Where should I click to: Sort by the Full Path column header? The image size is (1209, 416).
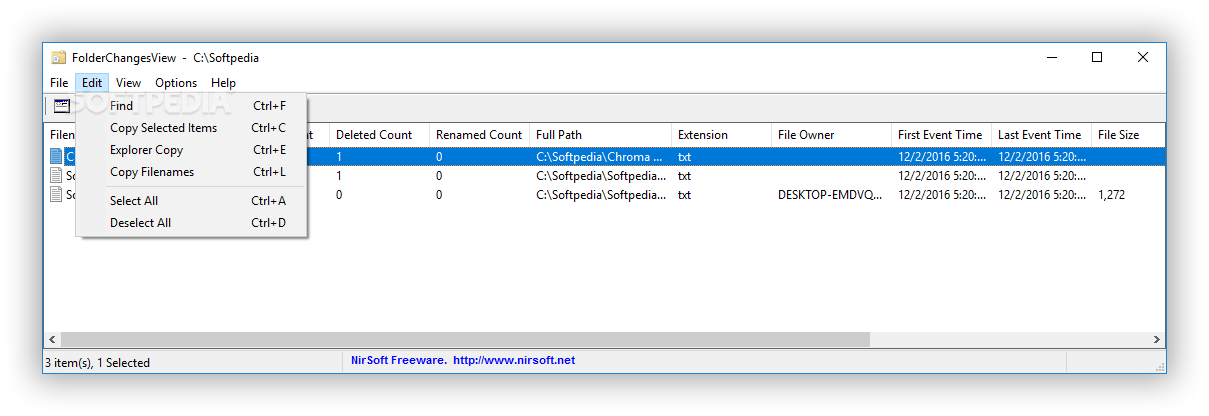pos(600,135)
